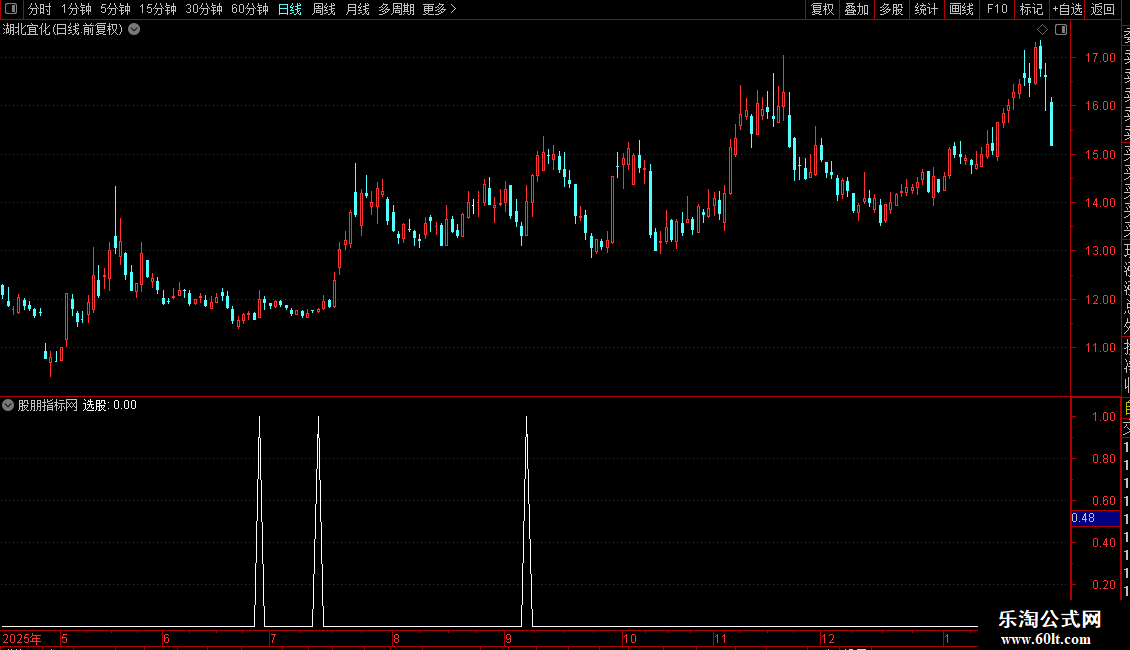
Task: Click the diamond icon above the chart
Action: [1042, 30]
